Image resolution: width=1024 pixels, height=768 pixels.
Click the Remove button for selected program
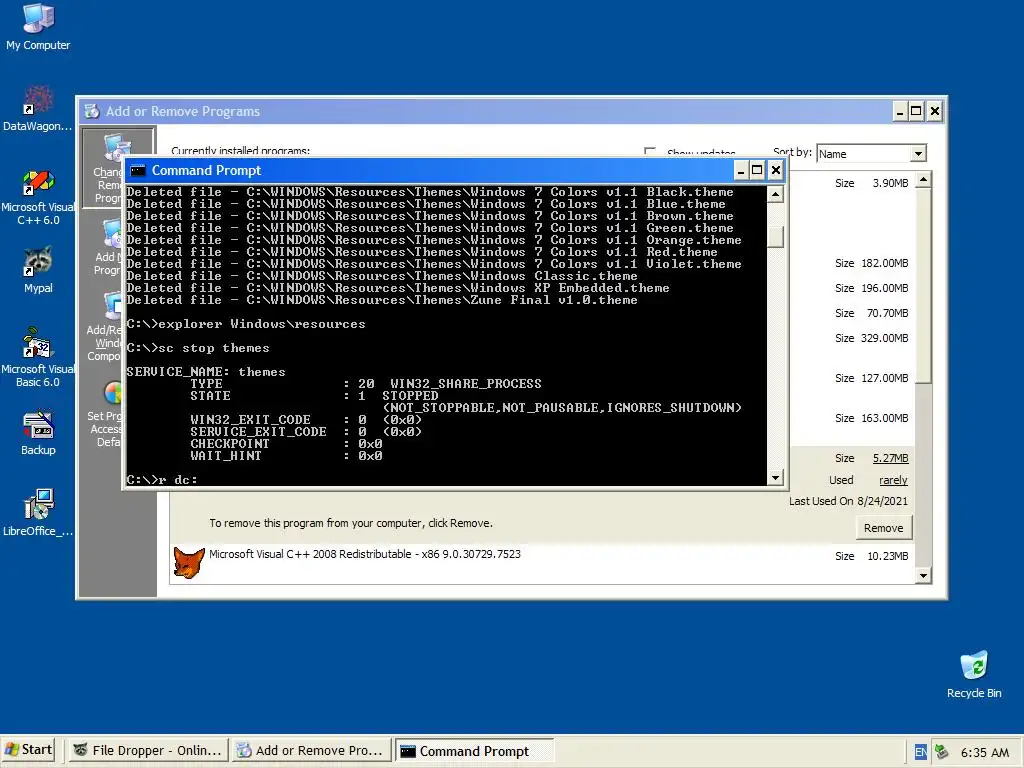pyautogui.click(x=883, y=528)
